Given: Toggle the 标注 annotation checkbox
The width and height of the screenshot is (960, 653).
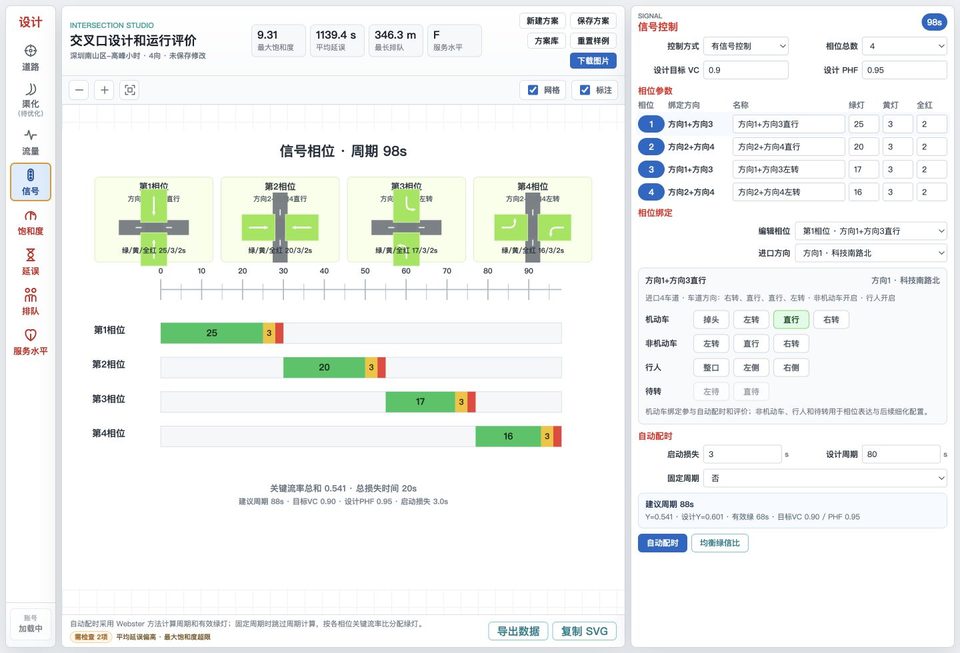Looking at the screenshot, I should pyautogui.click(x=585, y=90).
